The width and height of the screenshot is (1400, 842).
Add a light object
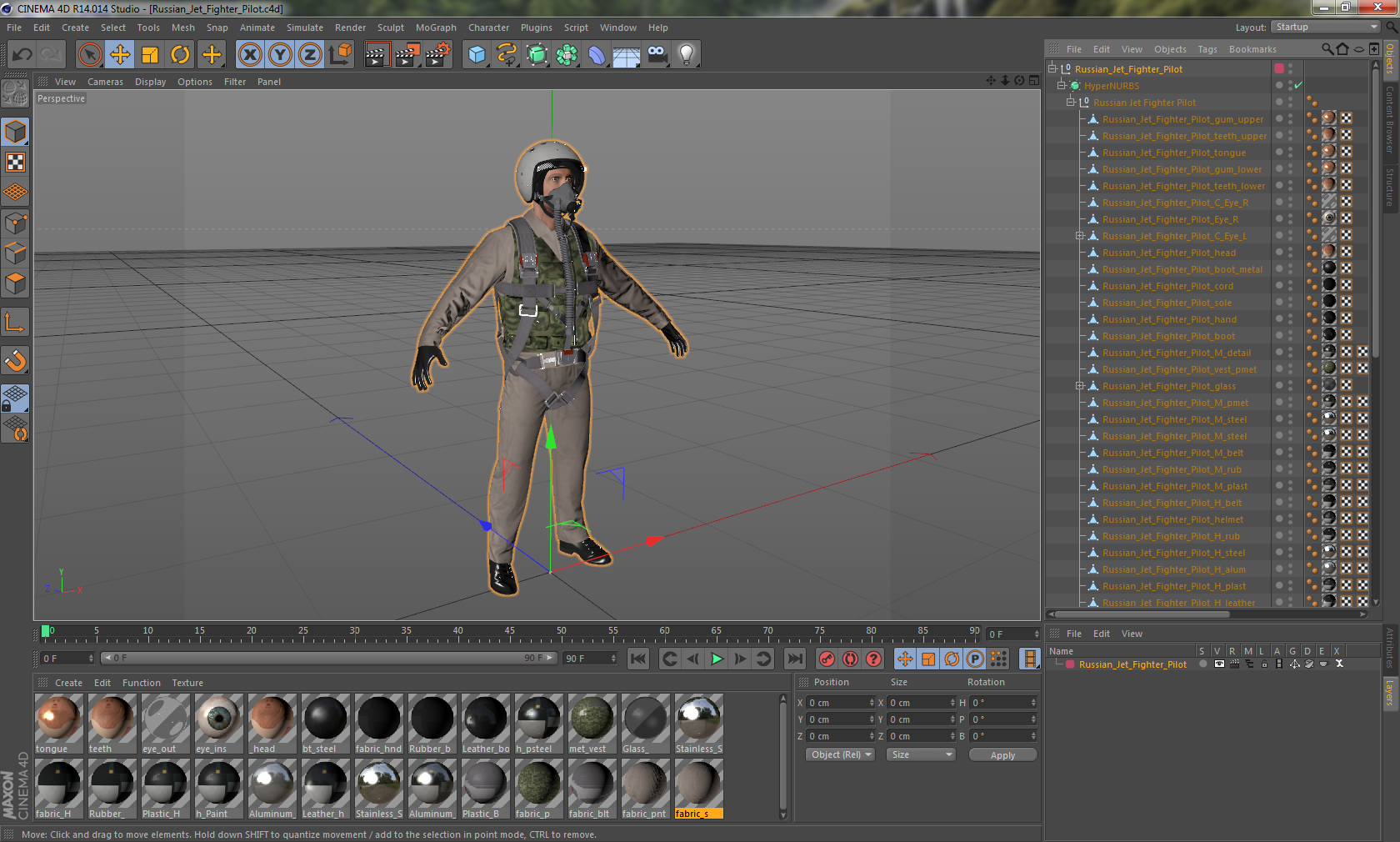687,55
